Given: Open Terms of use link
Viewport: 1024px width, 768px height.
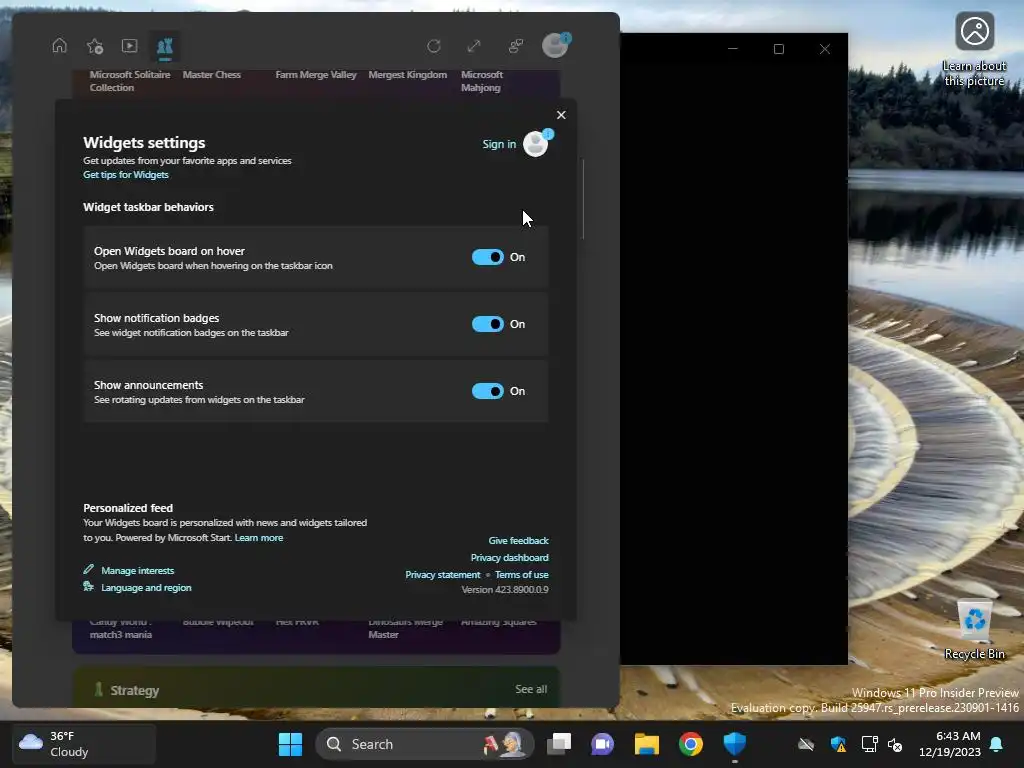Looking at the screenshot, I should pos(522,575).
